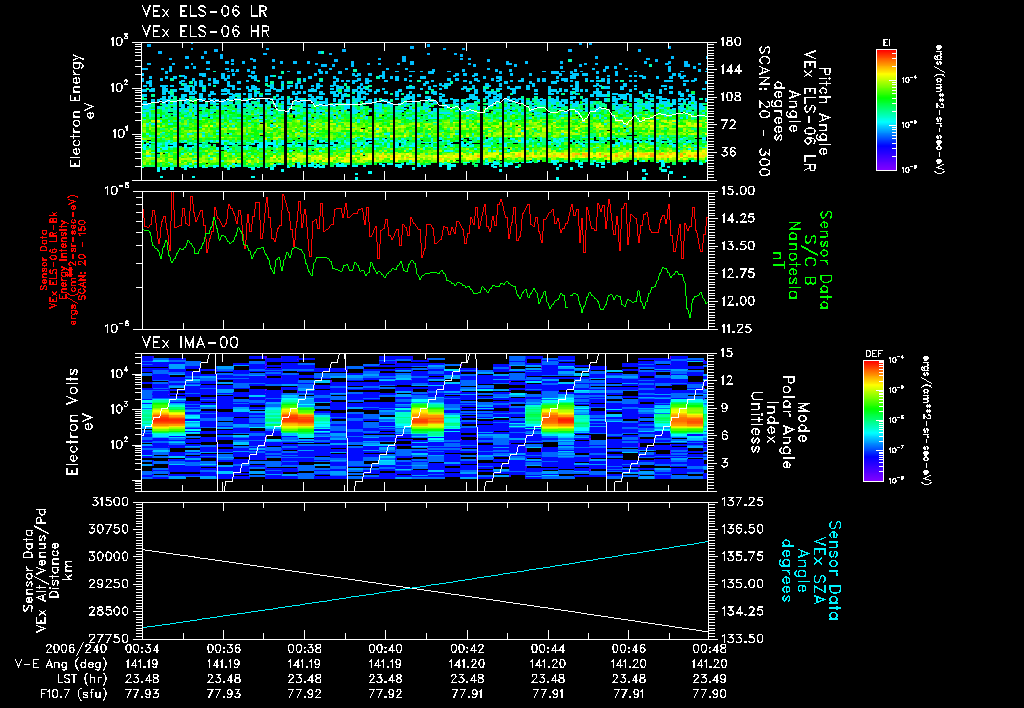Click the 00:38 time tick label
The width and height of the screenshot is (1024, 708).
(x=304, y=649)
